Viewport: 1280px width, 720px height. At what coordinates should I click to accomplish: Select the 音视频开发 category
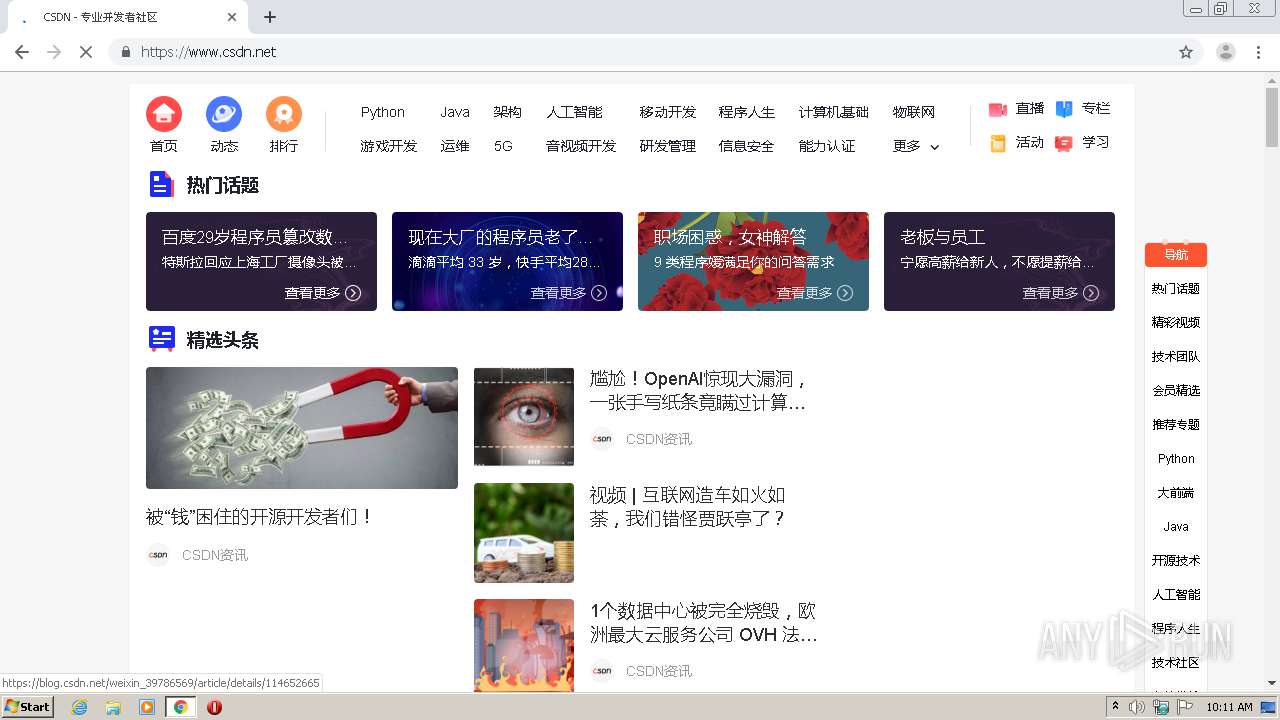pos(581,146)
